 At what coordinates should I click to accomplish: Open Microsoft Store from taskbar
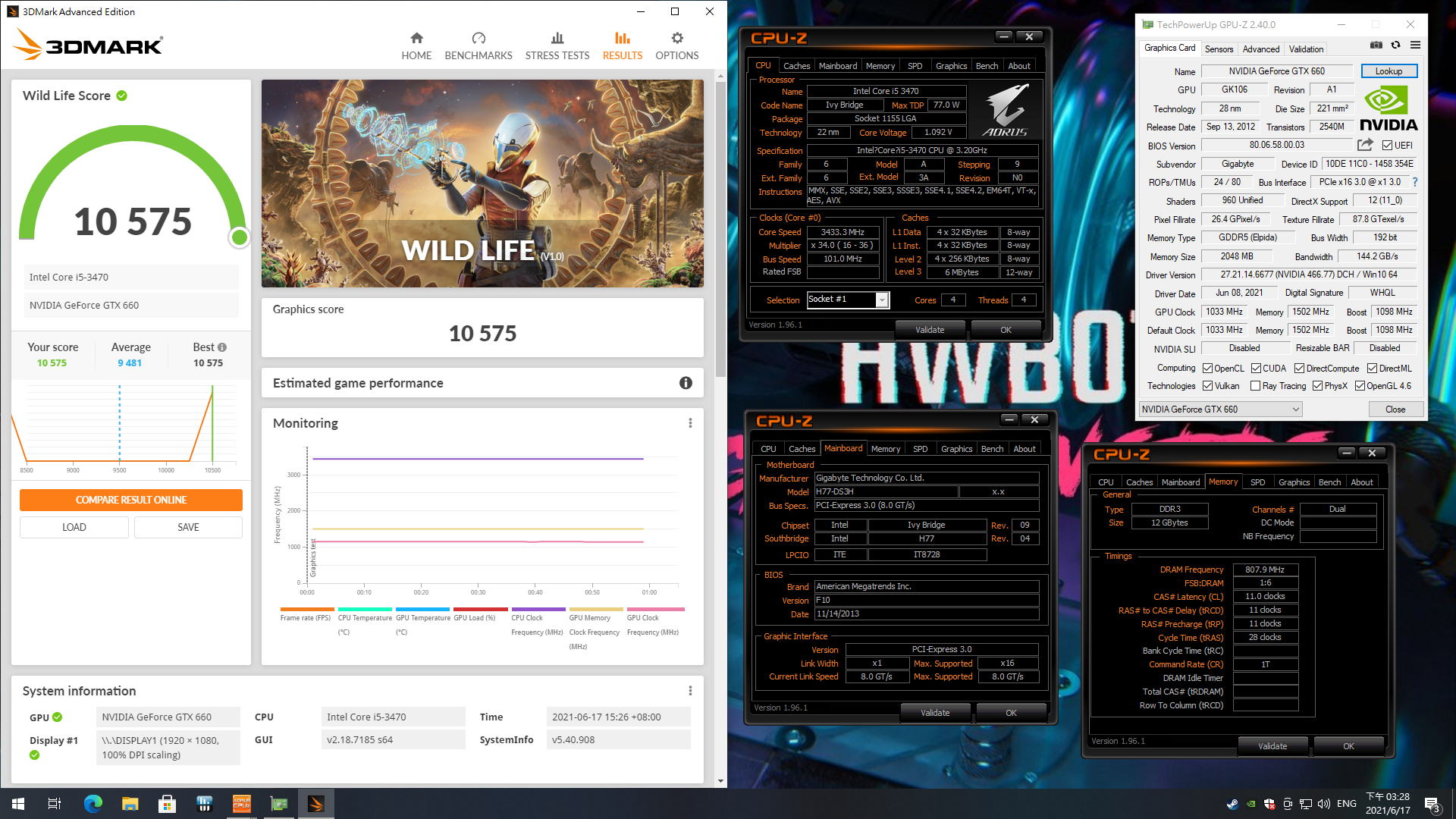coord(167,804)
